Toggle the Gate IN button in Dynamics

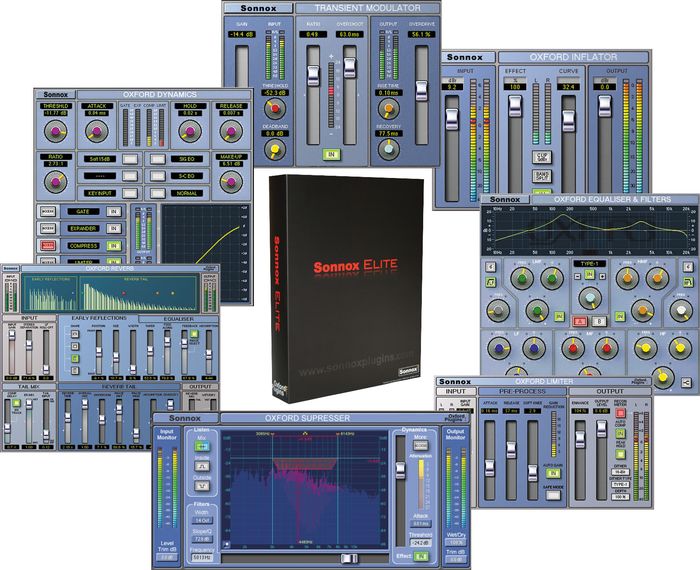113,211
